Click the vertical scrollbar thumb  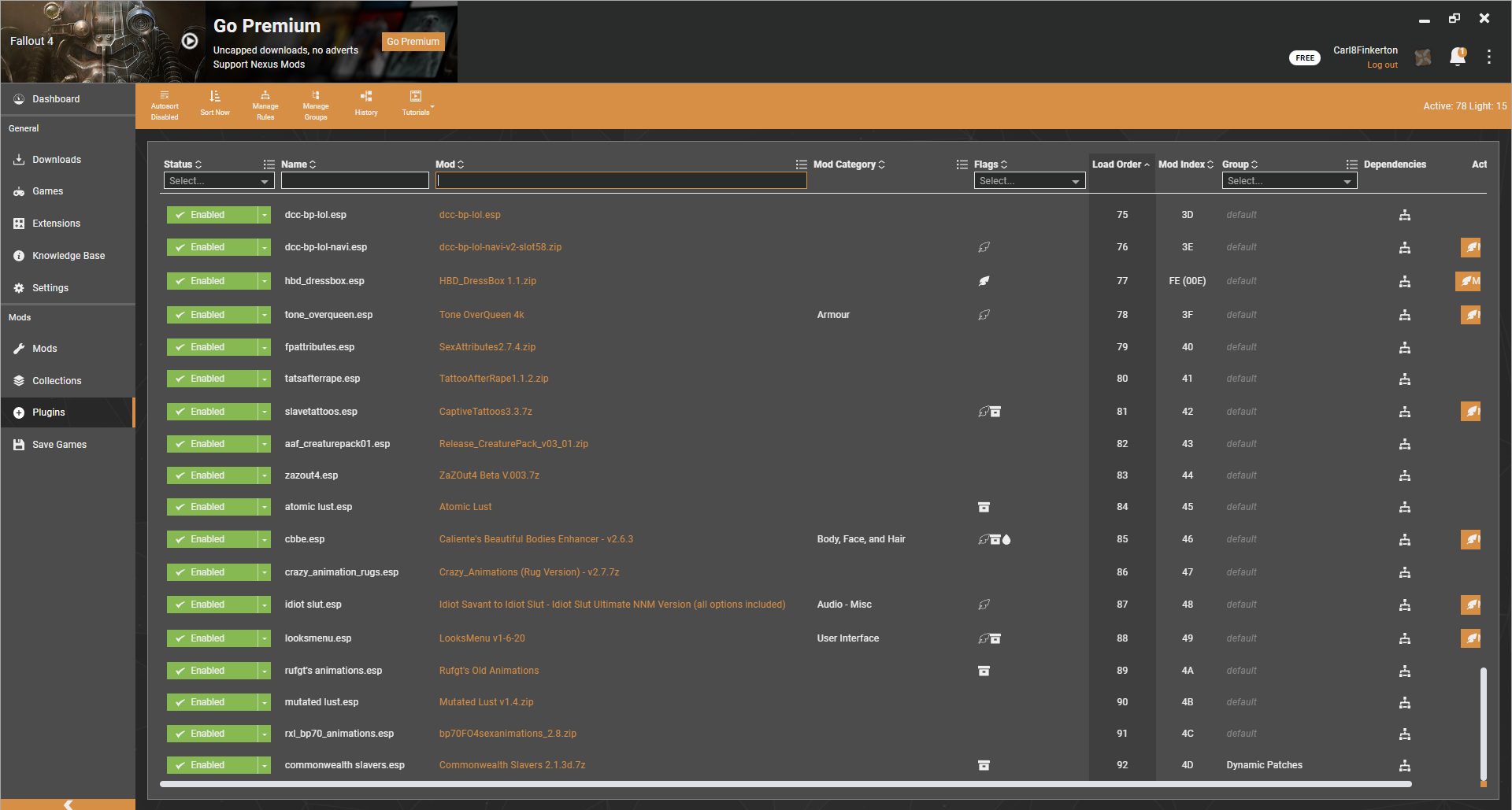(x=1484, y=724)
